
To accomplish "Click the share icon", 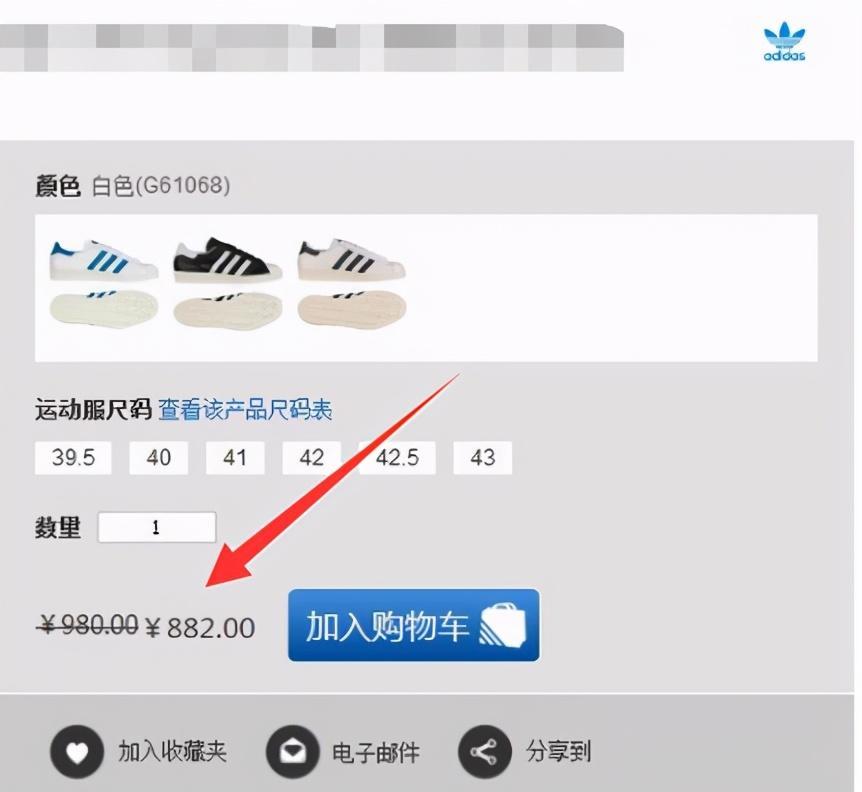I will [x=484, y=751].
